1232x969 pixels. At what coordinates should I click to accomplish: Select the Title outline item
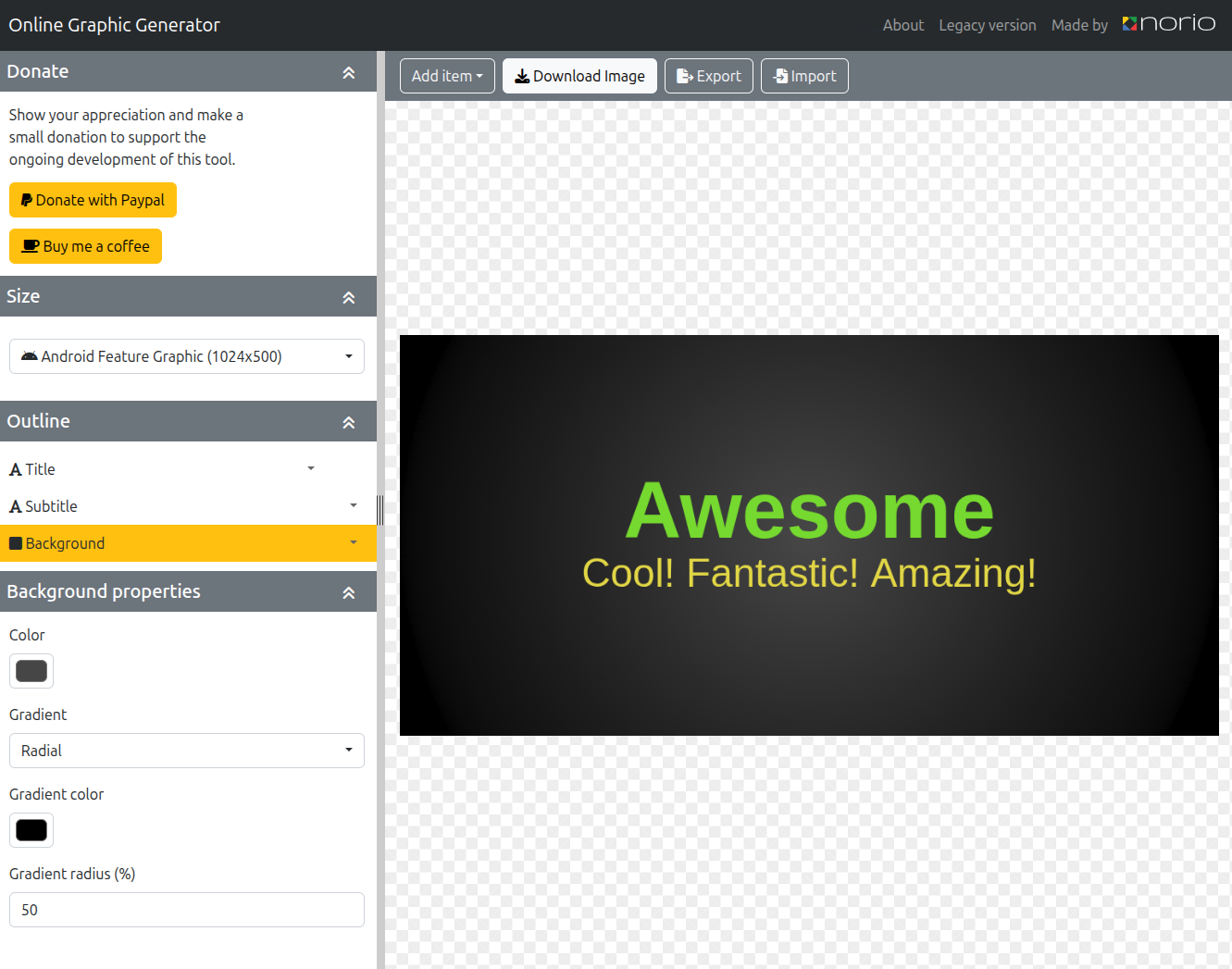coord(148,469)
